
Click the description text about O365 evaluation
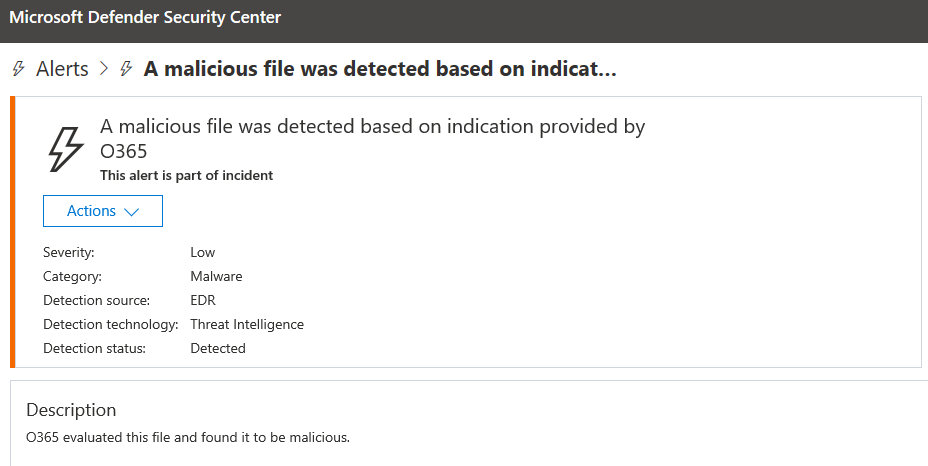pyautogui.click(x=188, y=437)
